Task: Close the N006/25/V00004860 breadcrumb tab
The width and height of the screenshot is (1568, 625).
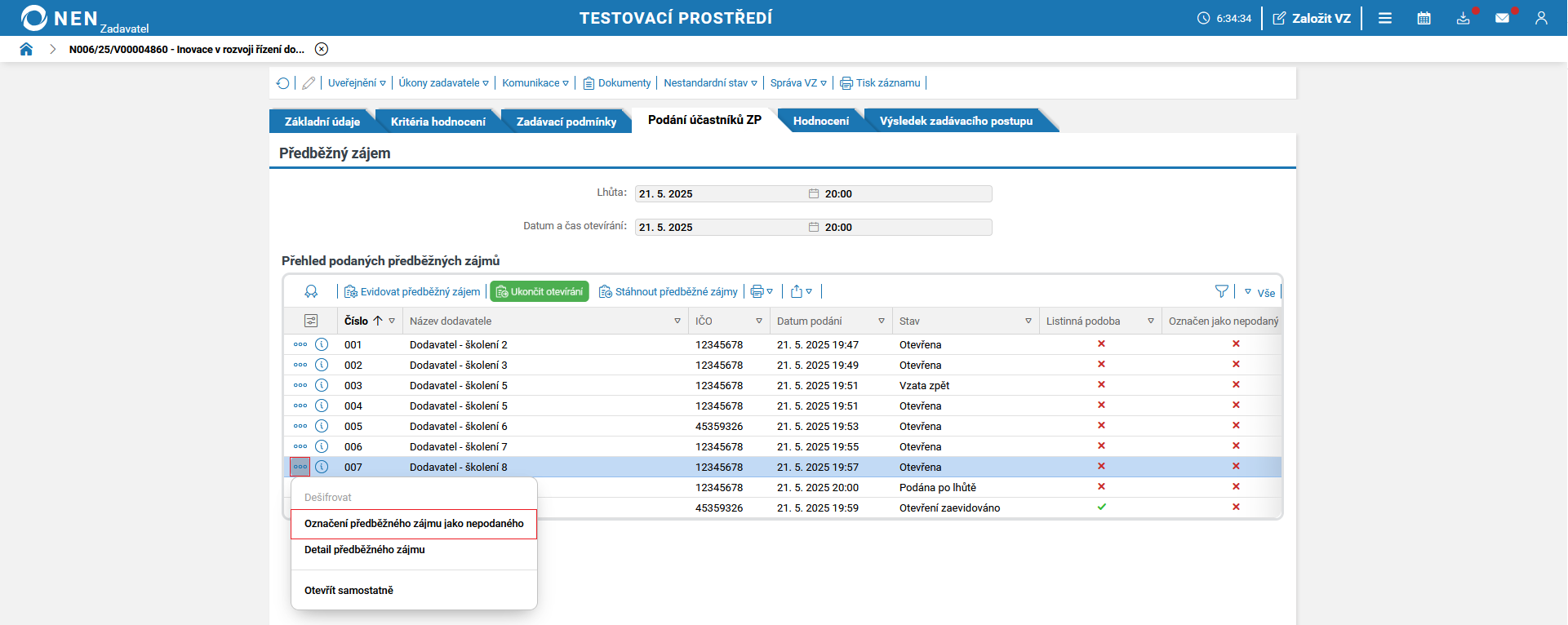Action: tap(322, 49)
